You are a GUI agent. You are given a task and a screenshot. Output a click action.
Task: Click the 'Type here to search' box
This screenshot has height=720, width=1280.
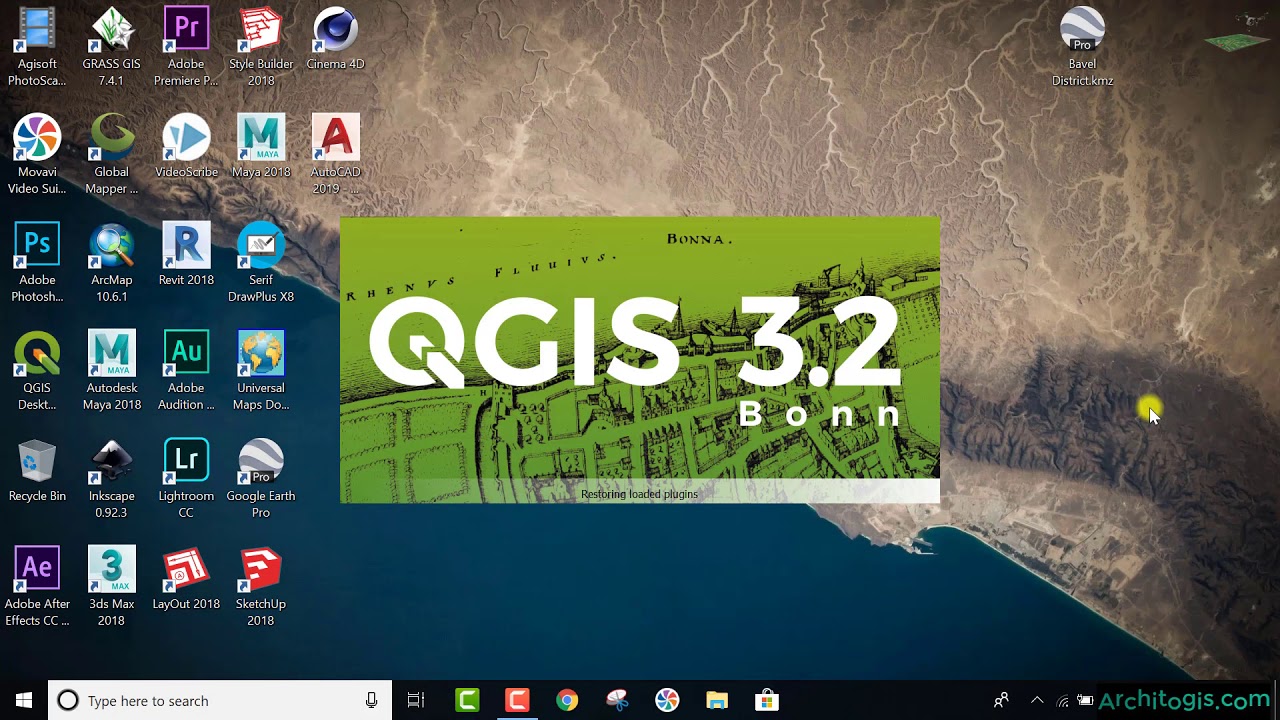coord(220,700)
